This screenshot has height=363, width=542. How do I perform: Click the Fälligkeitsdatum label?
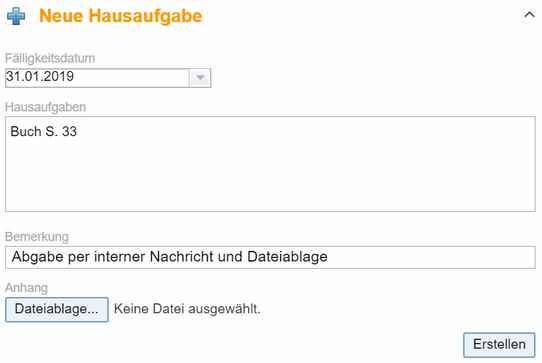pyautogui.click(x=50, y=58)
